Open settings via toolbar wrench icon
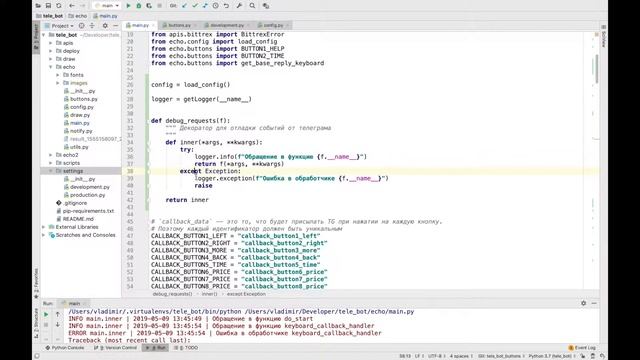Image resolution: width=640 pixels, height=360 pixels. (239, 6)
